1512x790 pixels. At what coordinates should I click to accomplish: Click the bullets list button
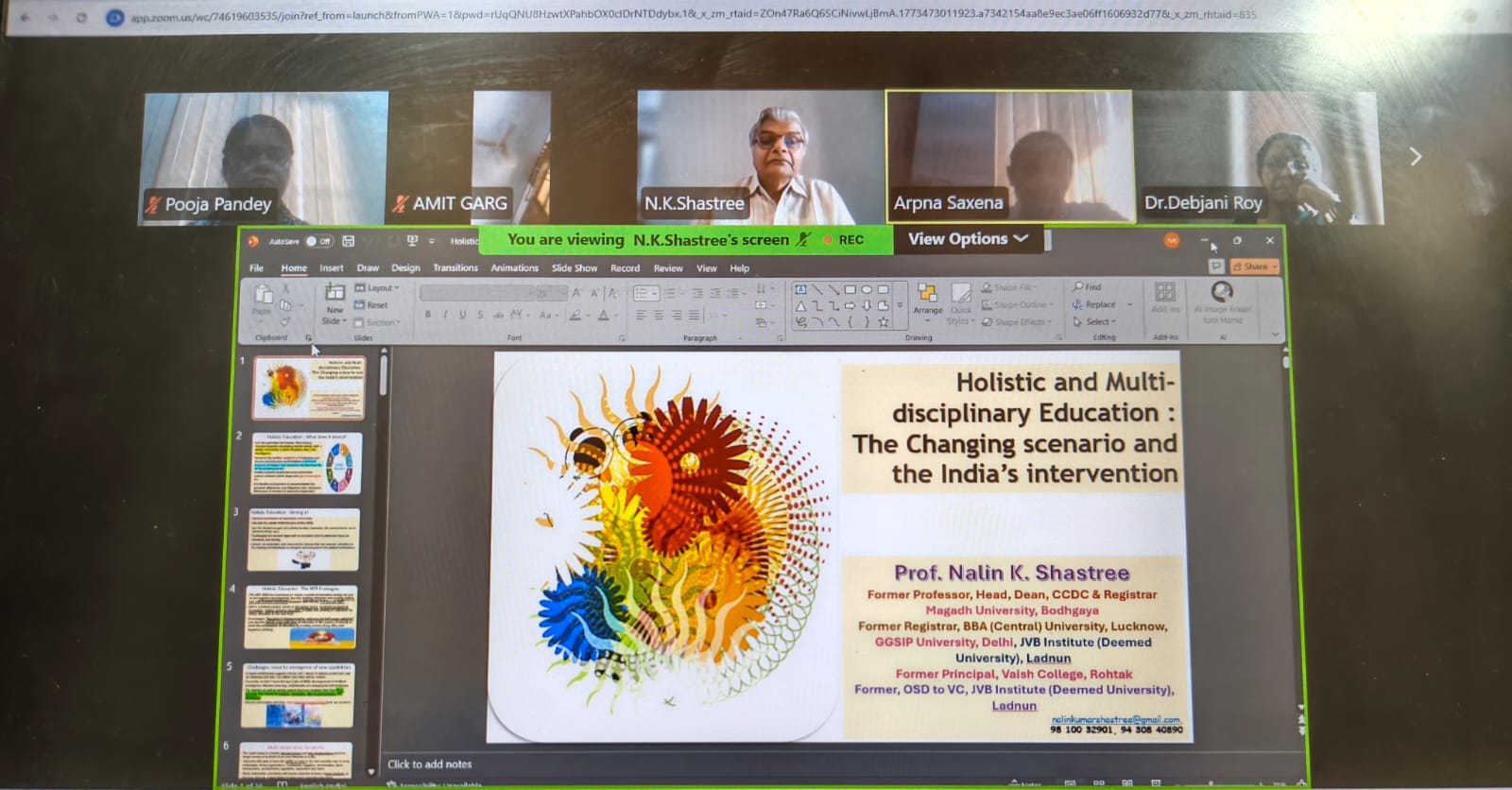(x=646, y=293)
